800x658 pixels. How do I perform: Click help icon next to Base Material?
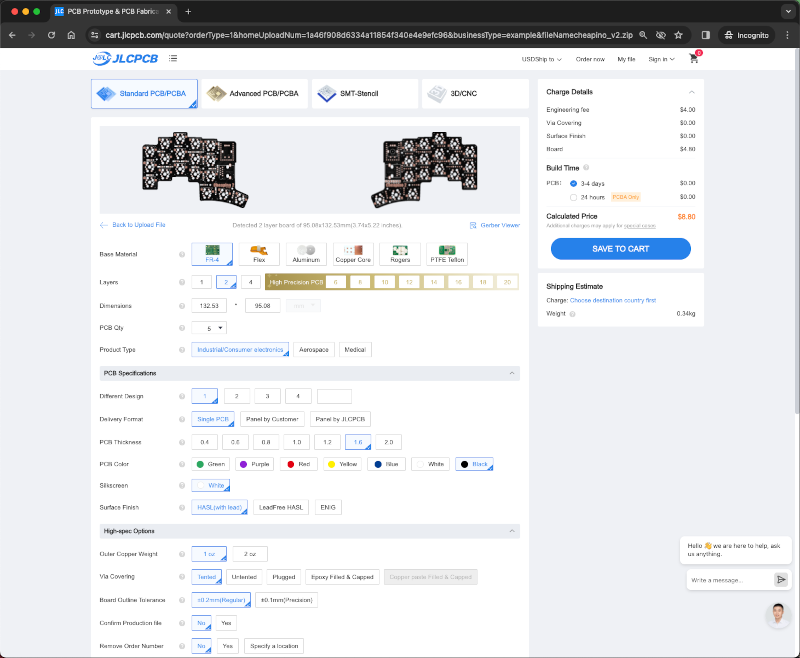coord(181,255)
